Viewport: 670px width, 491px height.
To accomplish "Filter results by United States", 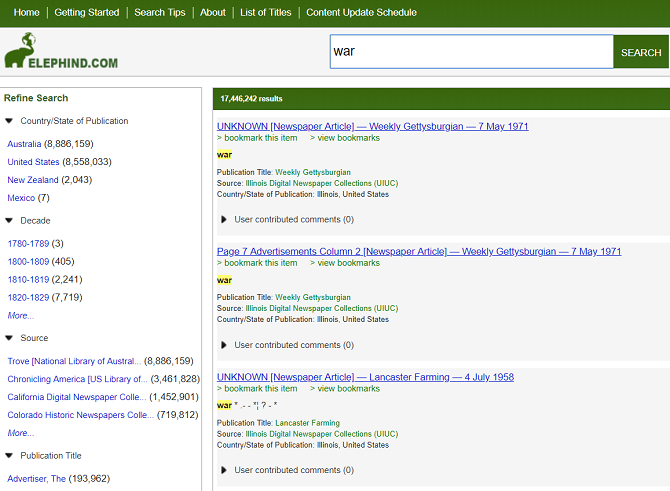I will point(33,162).
